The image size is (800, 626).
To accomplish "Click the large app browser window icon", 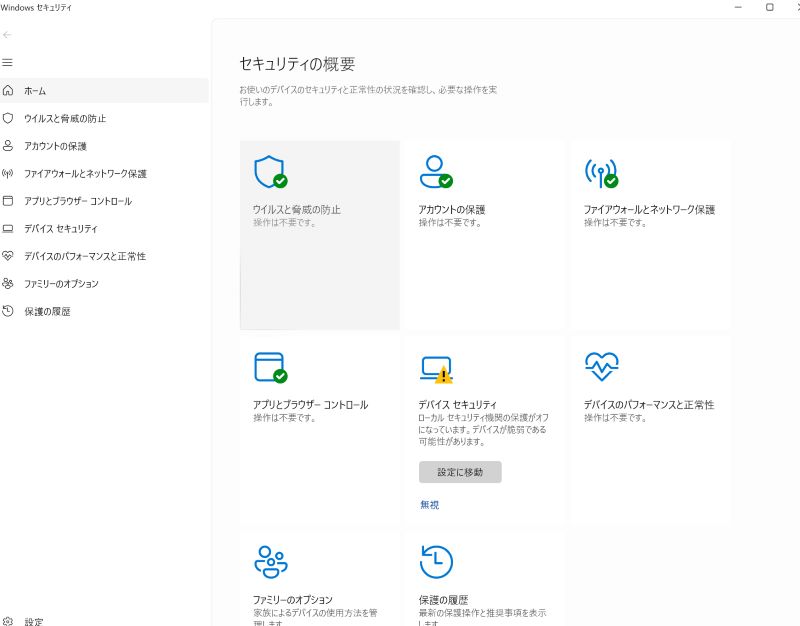I will coord(270,367).
